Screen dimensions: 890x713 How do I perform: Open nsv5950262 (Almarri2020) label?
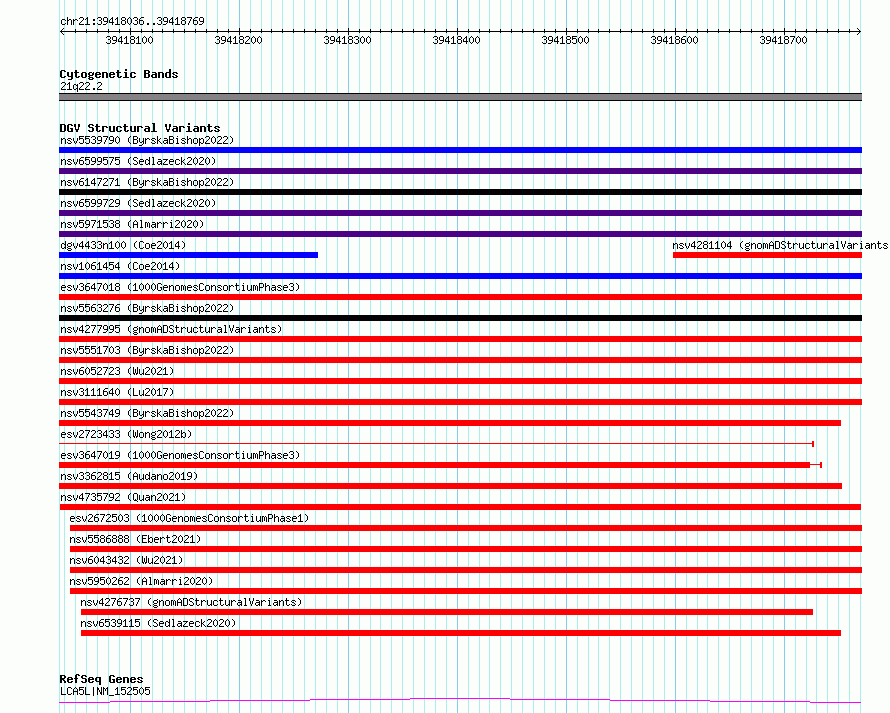141,581
